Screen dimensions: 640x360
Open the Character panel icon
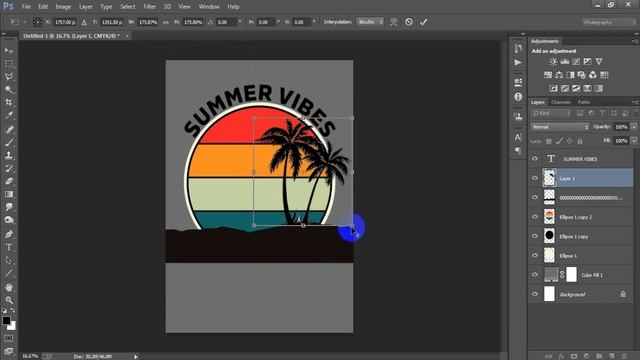point(518,137)
